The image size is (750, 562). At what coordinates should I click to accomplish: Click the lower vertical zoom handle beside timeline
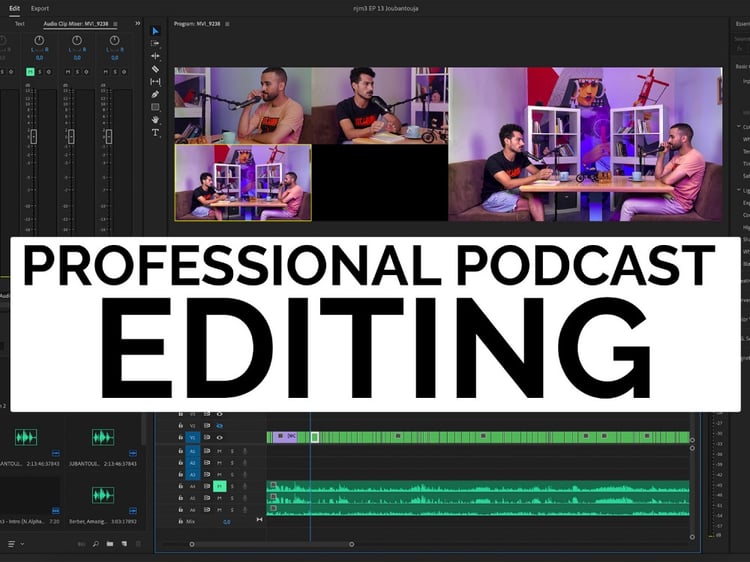coord(692,537)
